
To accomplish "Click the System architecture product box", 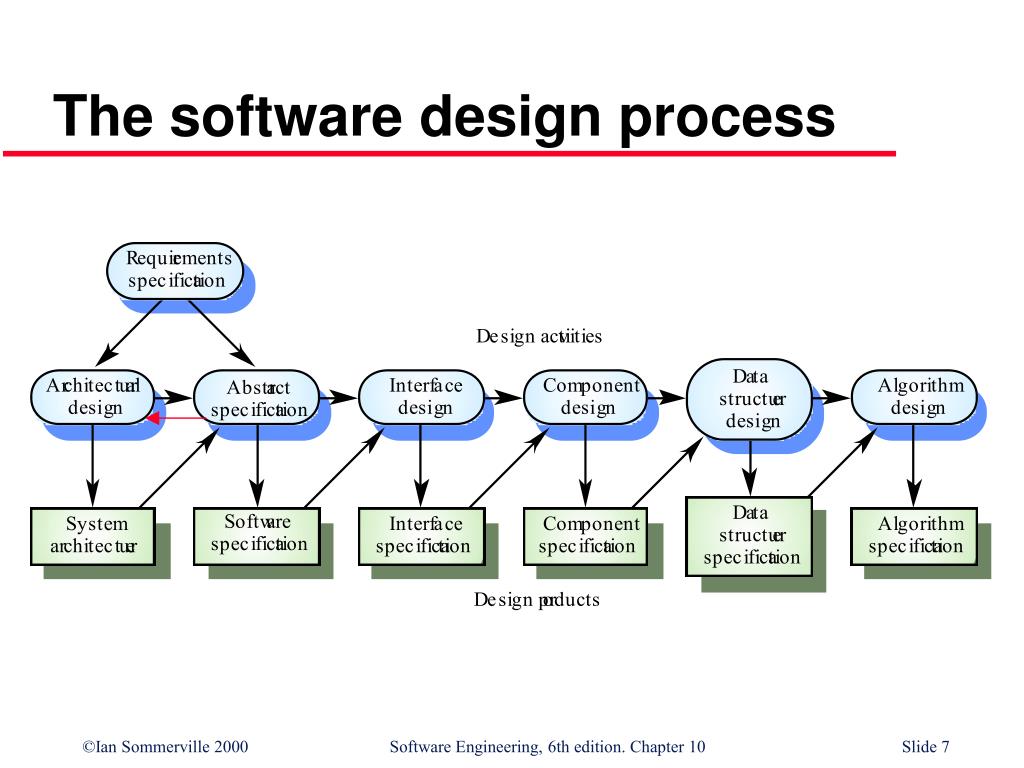I will click(93, 536).
